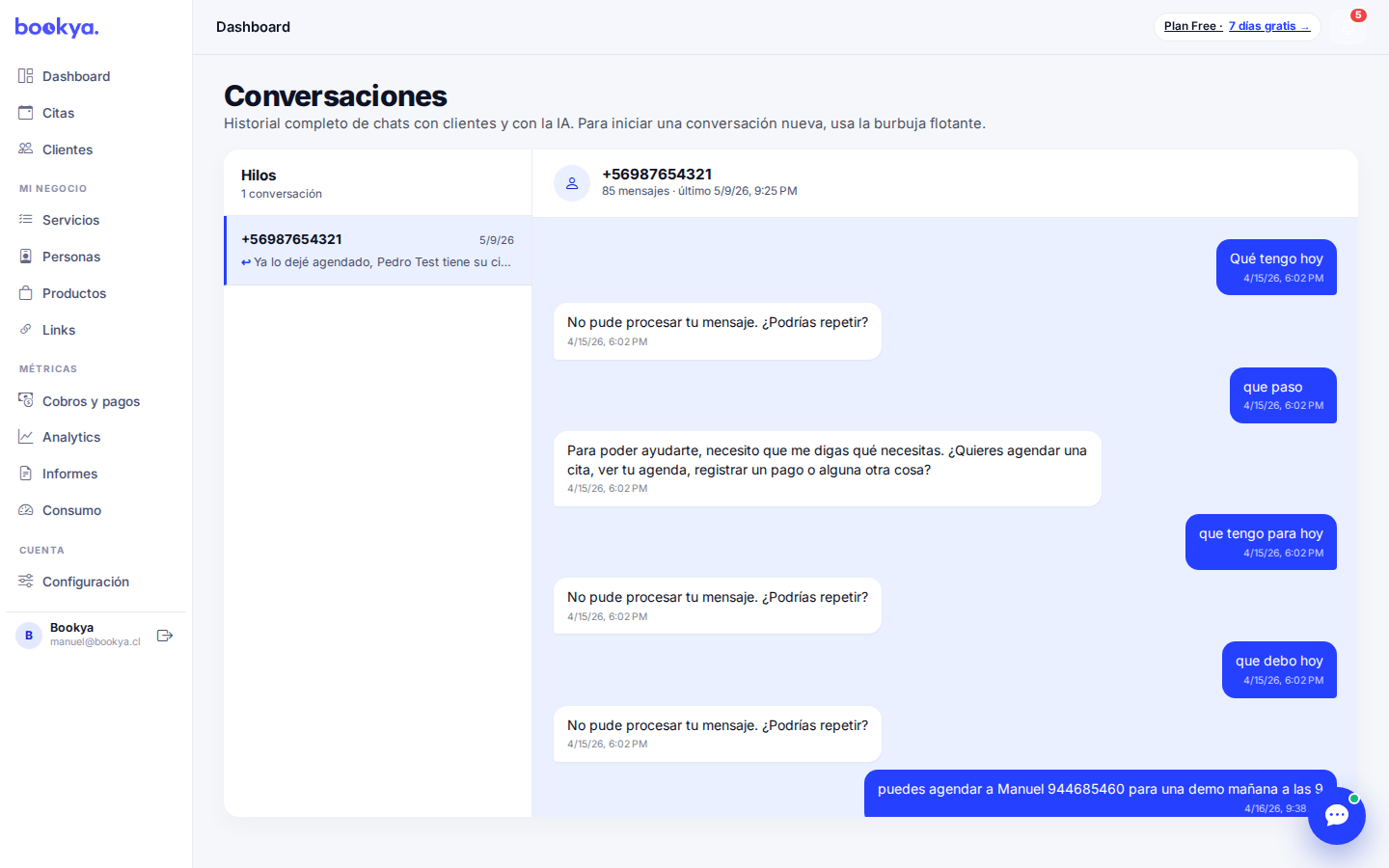Go home via the bookya logo
Screen dimensions: 1389x868
pos(57,27)
